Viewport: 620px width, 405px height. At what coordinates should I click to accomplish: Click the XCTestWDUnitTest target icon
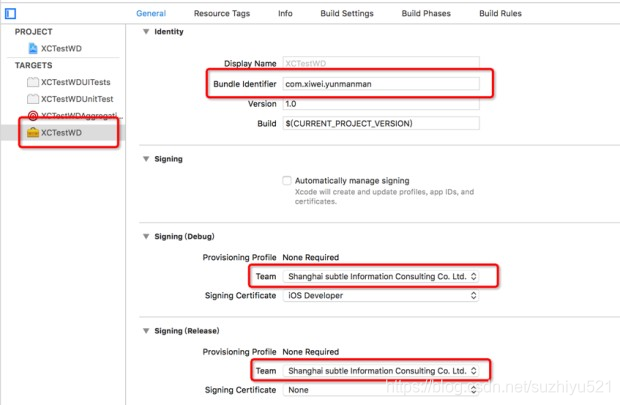(x=33, y=98)
